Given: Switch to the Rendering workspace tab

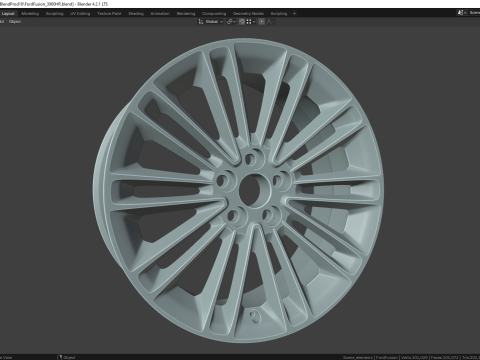Looking at the screenshot, I should pyautogui.click(x=186, y=14).
